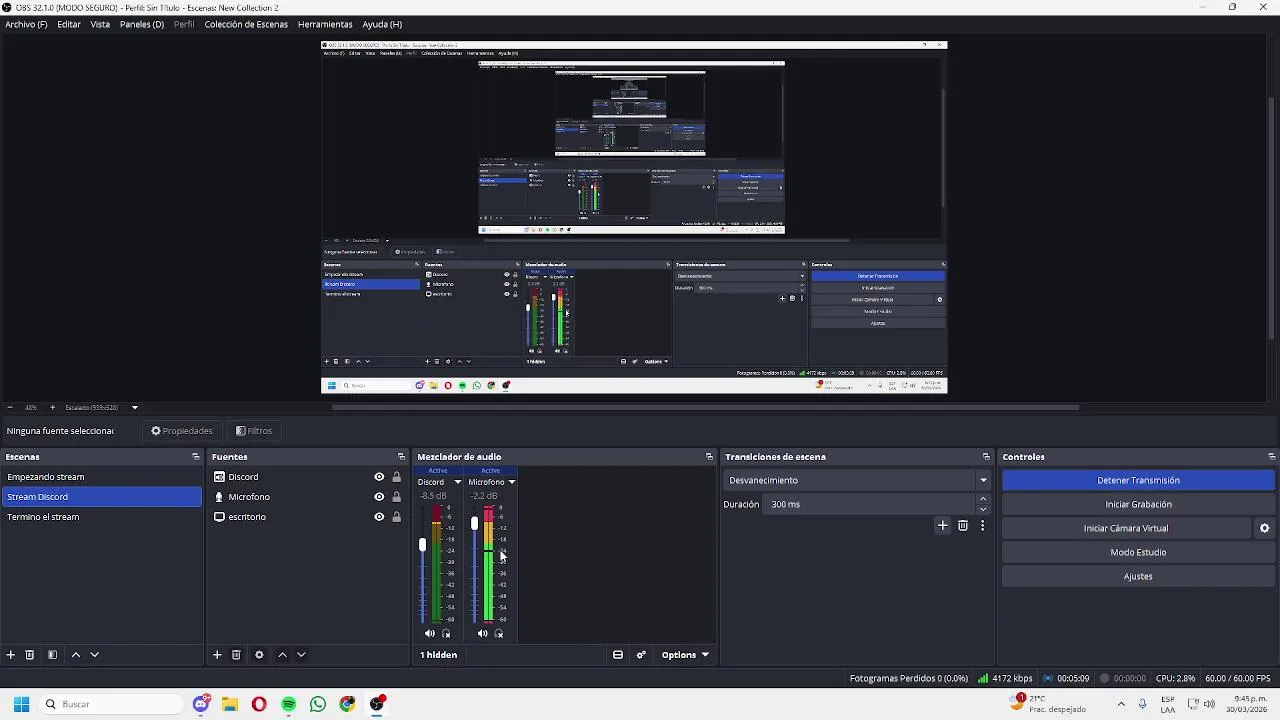Click Detener Transmisión button
The height and width of the screenshot is (720, 1280).
click(x=1138, y=480)
